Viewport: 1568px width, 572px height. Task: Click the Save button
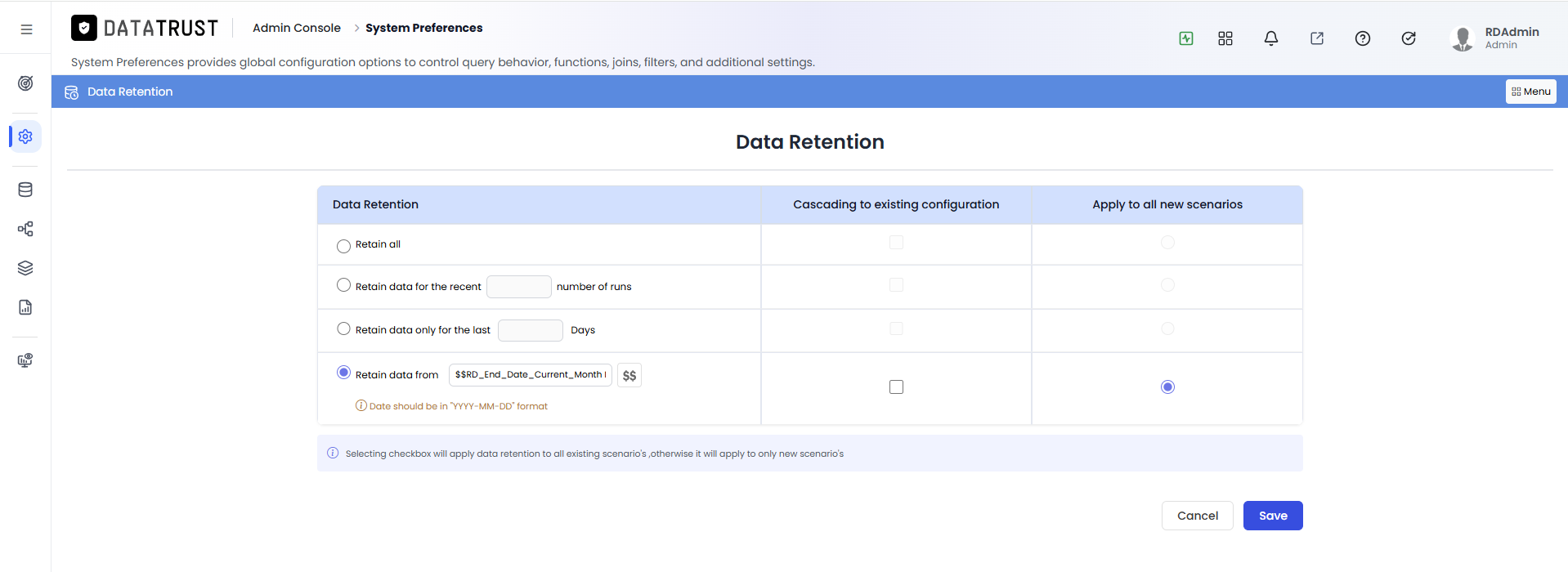pyautogui.click(x=1273, y=516)
